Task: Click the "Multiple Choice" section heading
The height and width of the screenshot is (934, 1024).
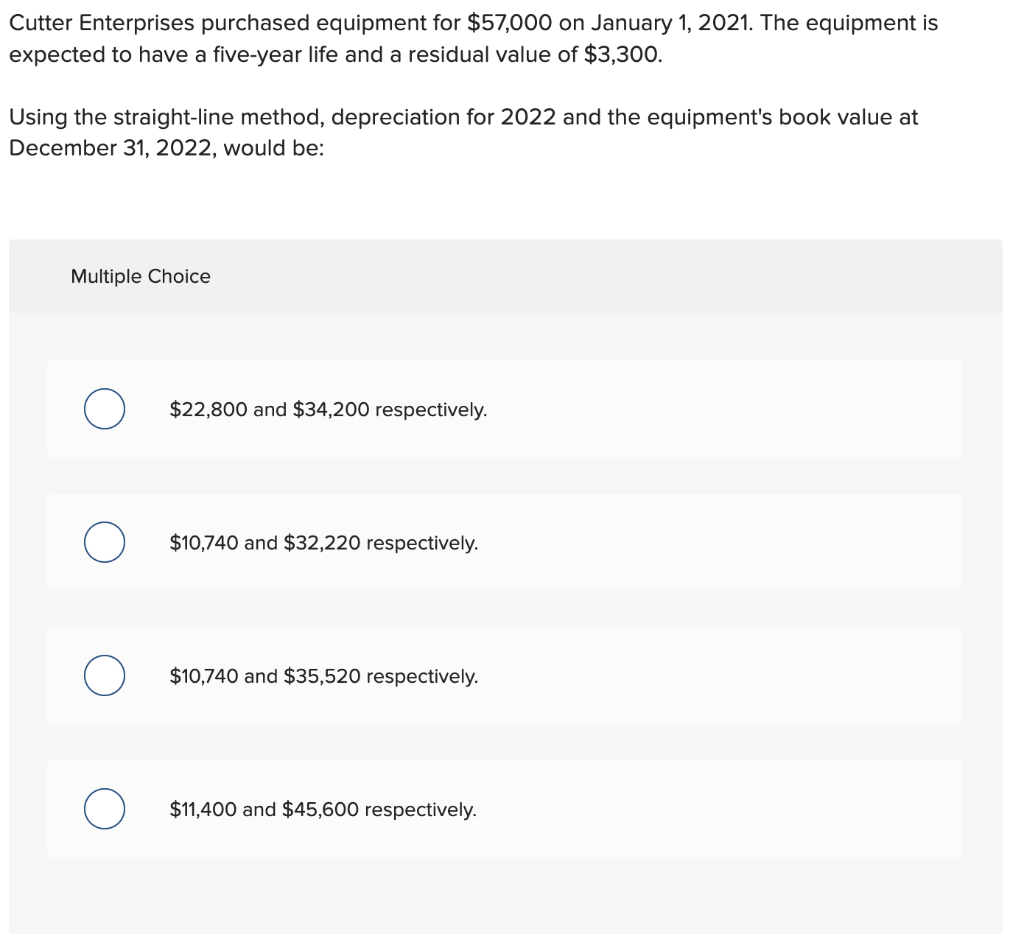Action: 140,276
